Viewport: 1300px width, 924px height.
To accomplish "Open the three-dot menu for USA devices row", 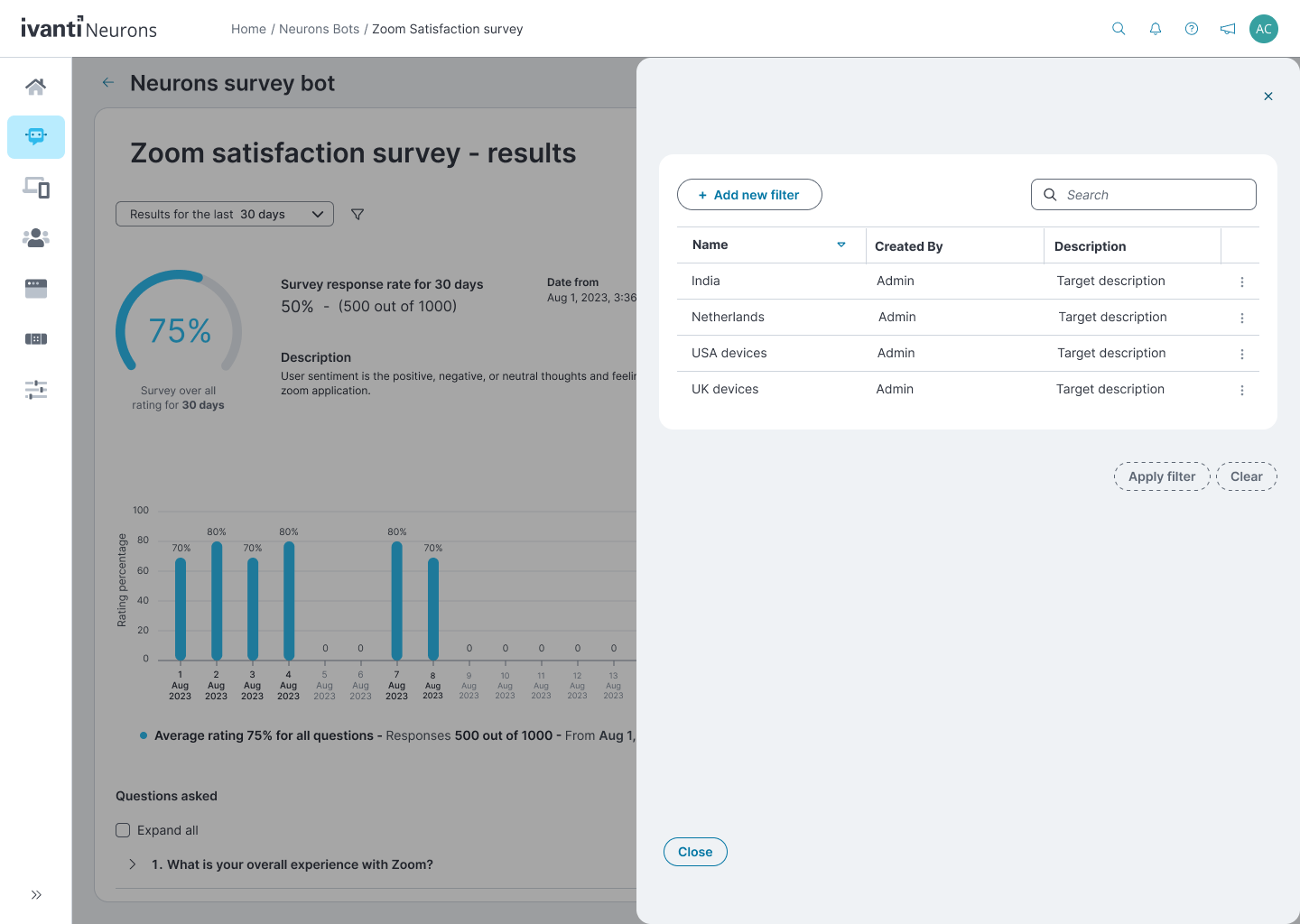I will tap(1242, 354).
